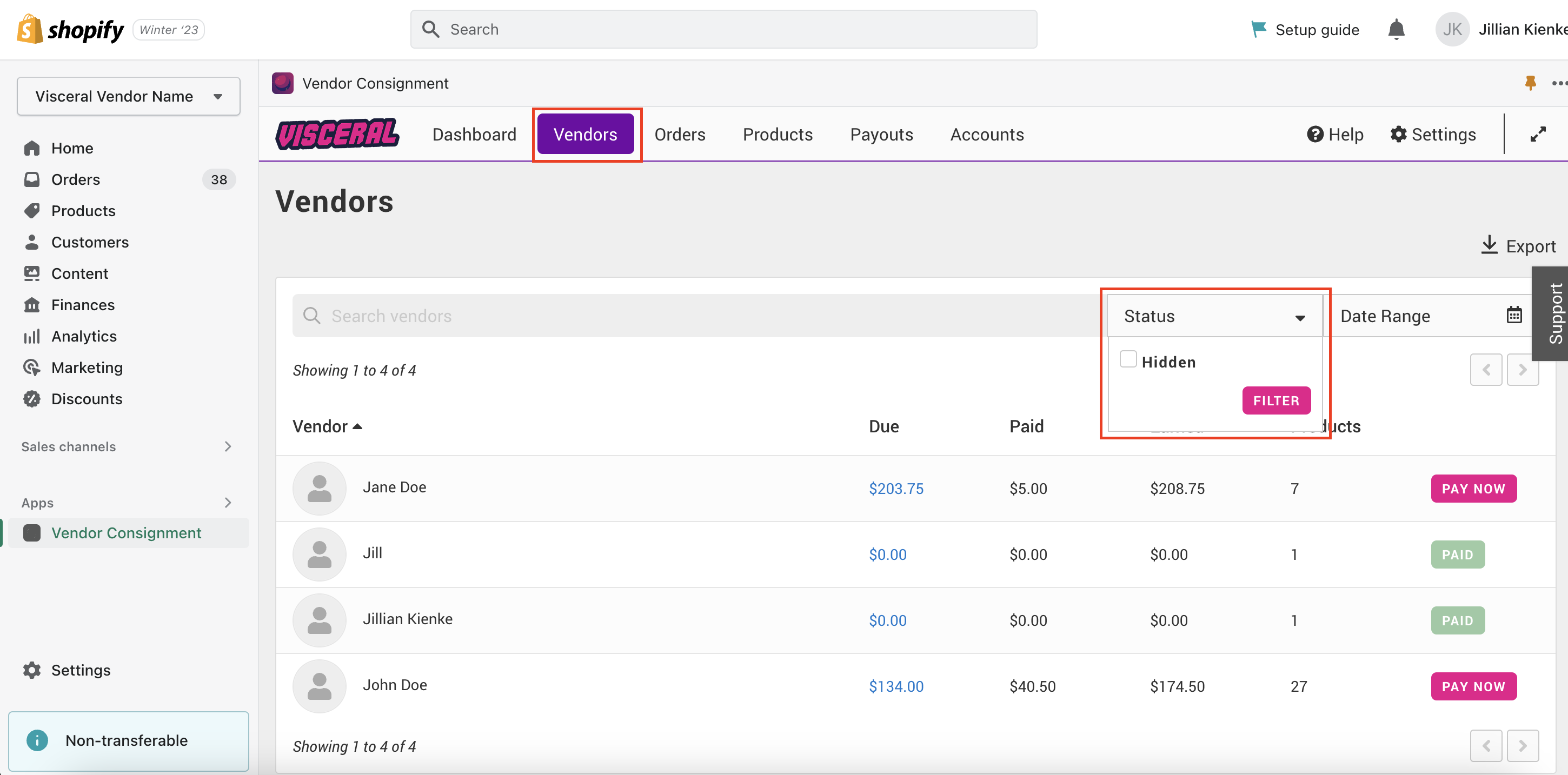Open the Visceral Vendor Name store dropdown

click(129, 96)
